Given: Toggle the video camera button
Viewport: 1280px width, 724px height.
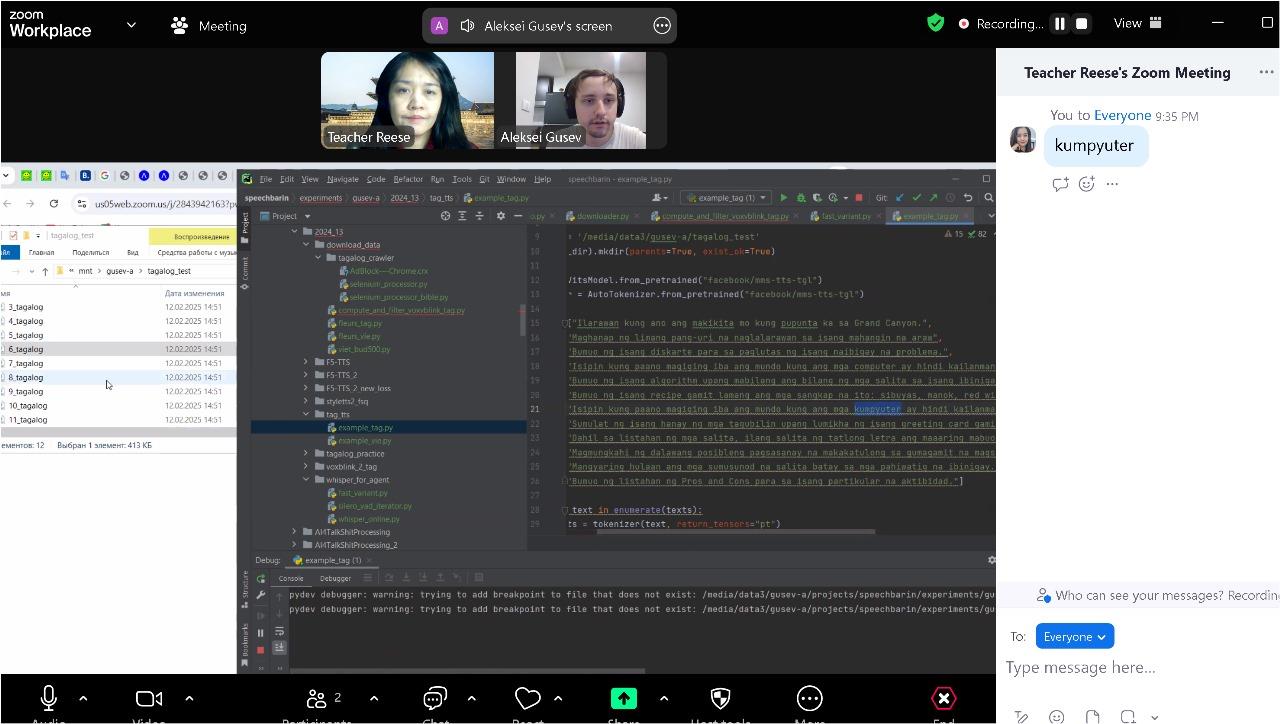Looking at the screenshot, I should pos(149,699).
